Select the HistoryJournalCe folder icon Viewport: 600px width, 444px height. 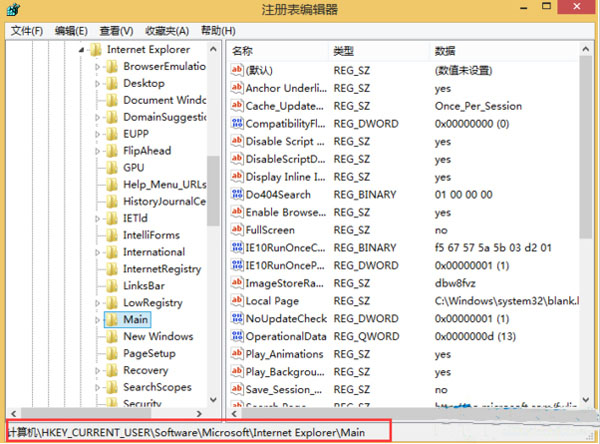click(x=112, y=201)
